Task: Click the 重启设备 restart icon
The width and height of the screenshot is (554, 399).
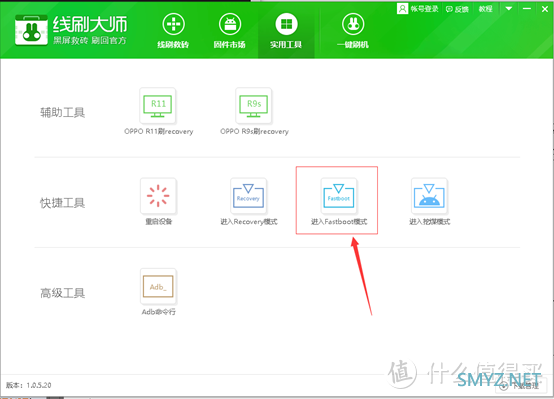Action: pyautogui.click(x=158, y=196)
